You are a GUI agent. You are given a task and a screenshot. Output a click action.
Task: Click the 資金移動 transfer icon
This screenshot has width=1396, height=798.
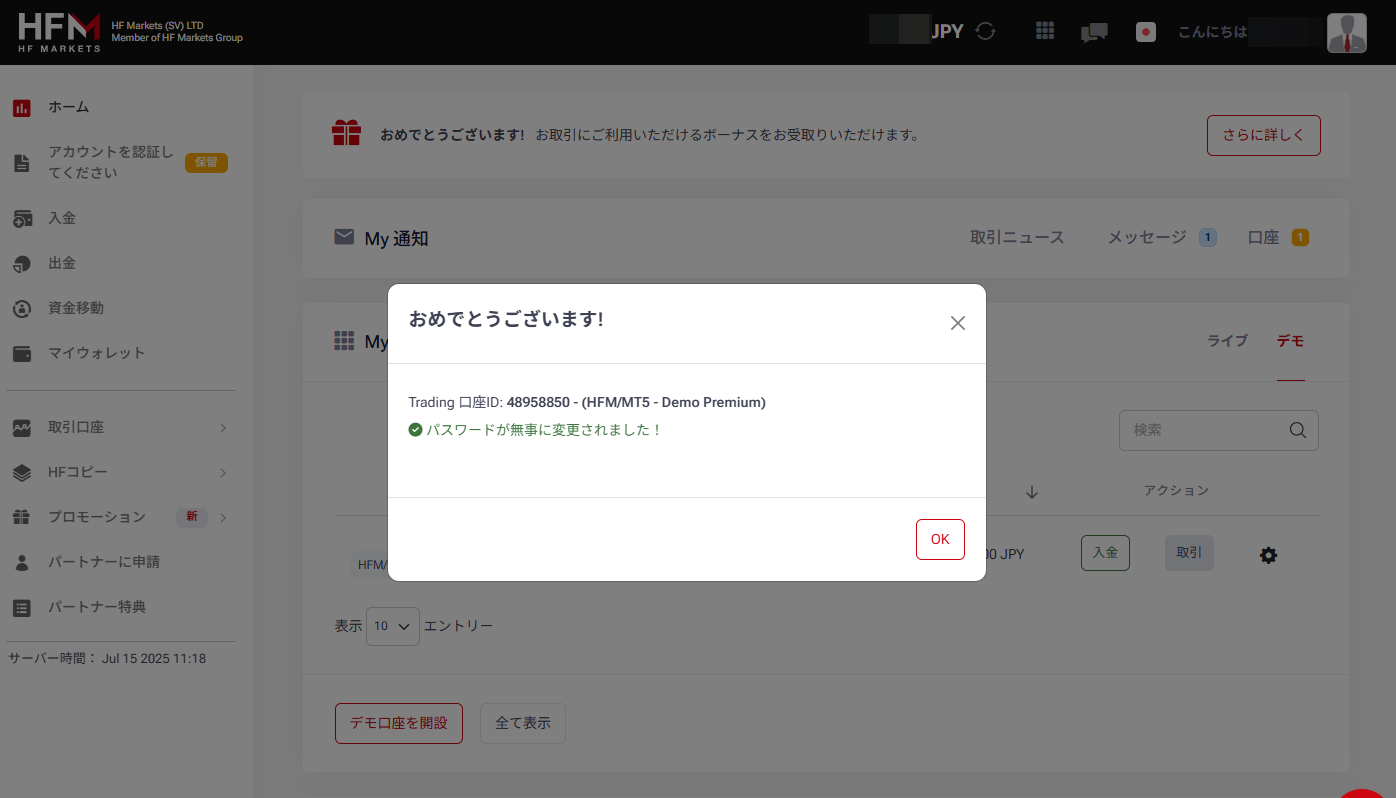point(21,308)
